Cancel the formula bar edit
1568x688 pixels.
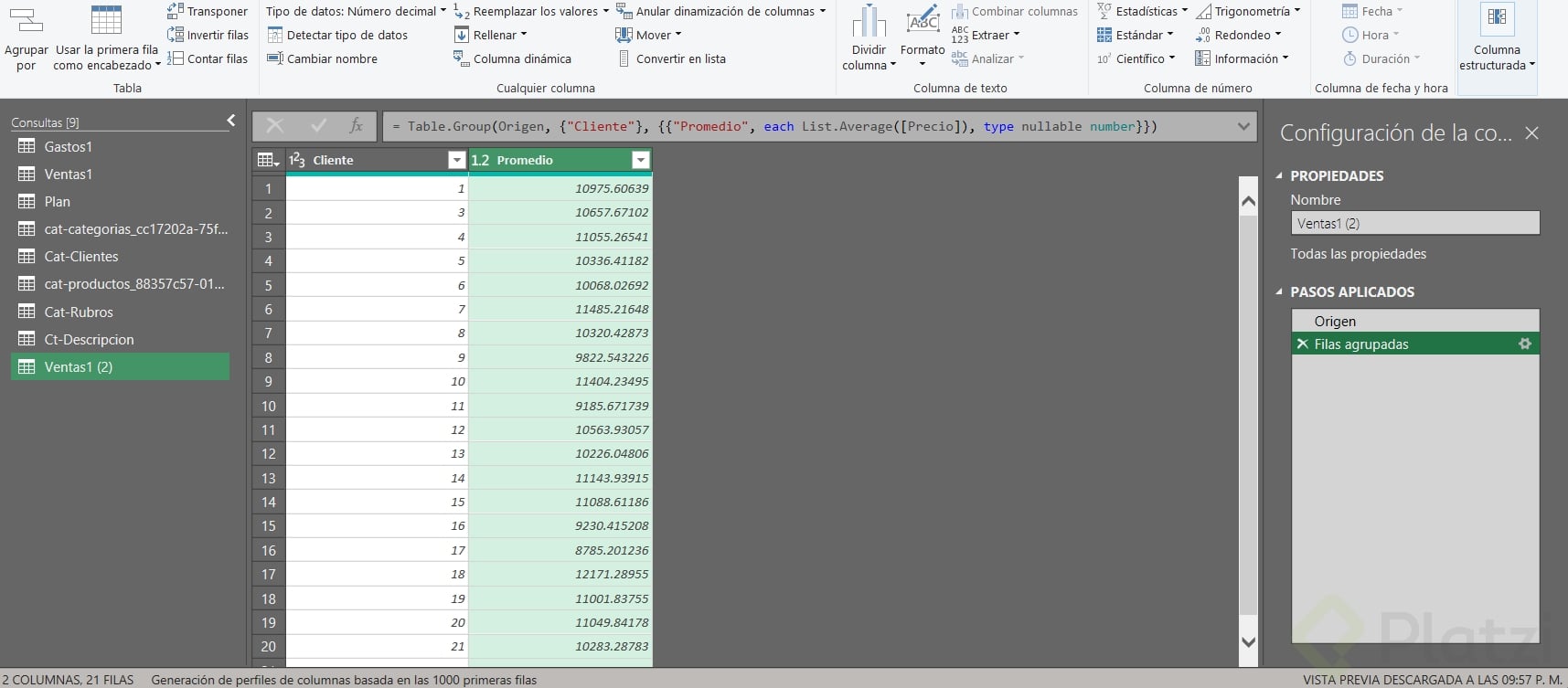pyautogui.click(x=274, y=126)
